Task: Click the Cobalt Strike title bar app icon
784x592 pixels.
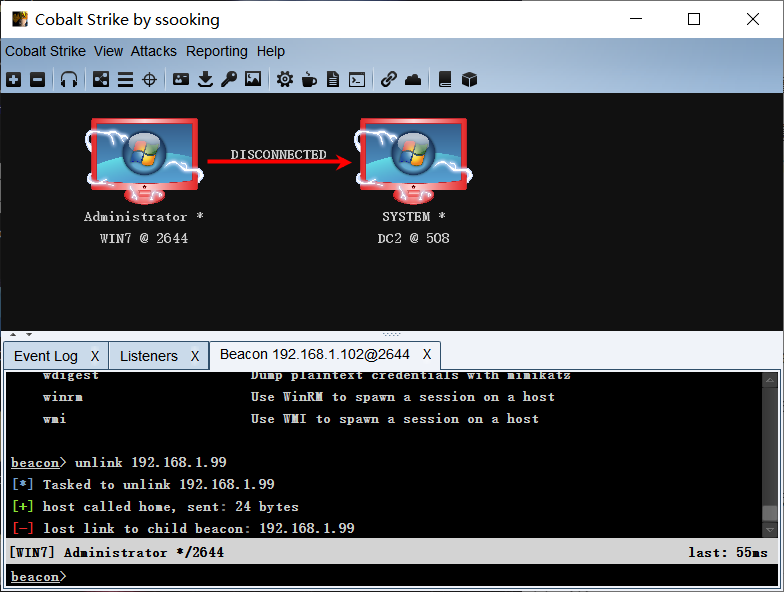Action: [20, 20]
